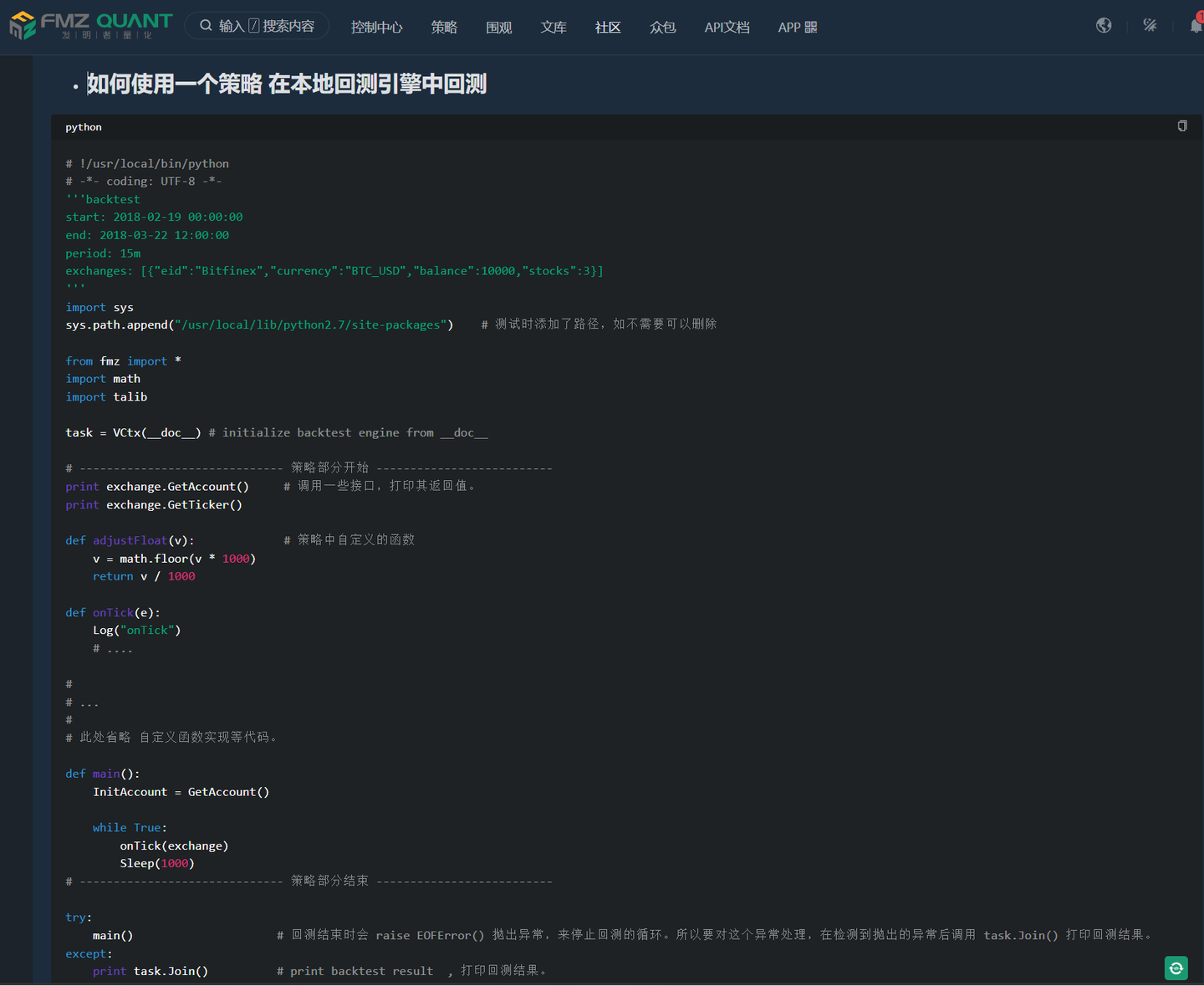Click the 'def main():' line

(x=103, y=774)
